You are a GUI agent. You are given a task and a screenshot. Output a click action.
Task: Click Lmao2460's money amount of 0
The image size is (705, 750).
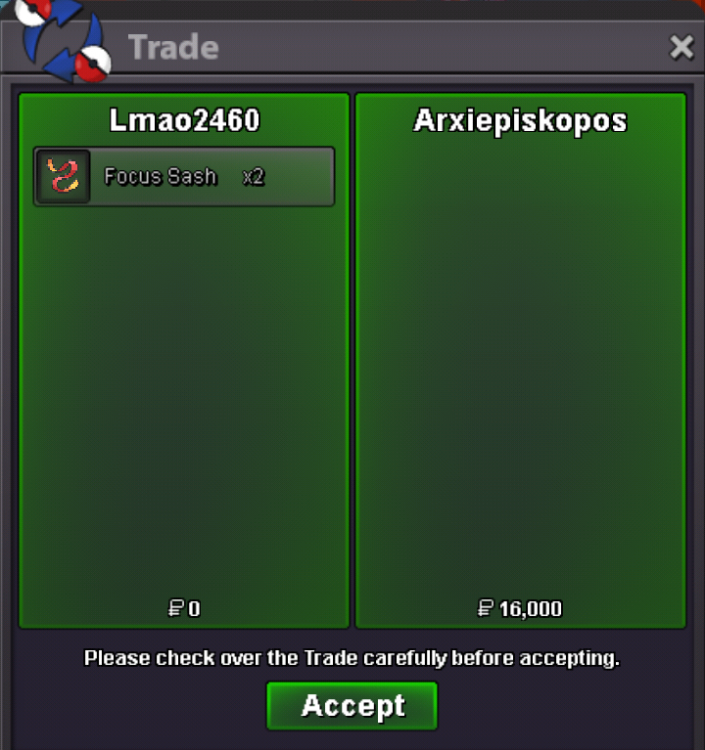(x=194, y=609)
